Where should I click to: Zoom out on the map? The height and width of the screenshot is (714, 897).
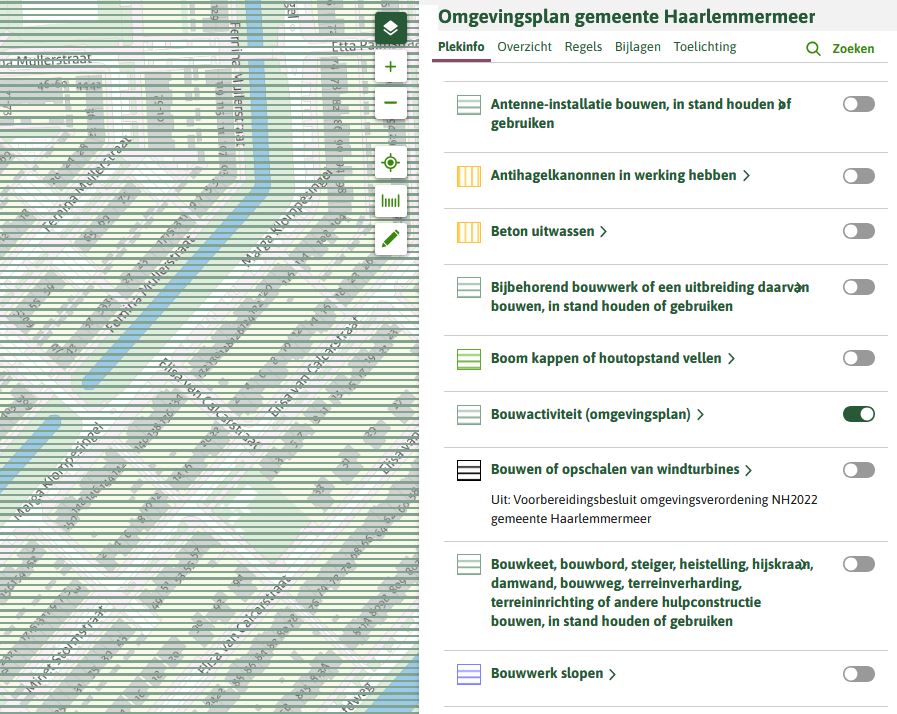tap(391, 103)
